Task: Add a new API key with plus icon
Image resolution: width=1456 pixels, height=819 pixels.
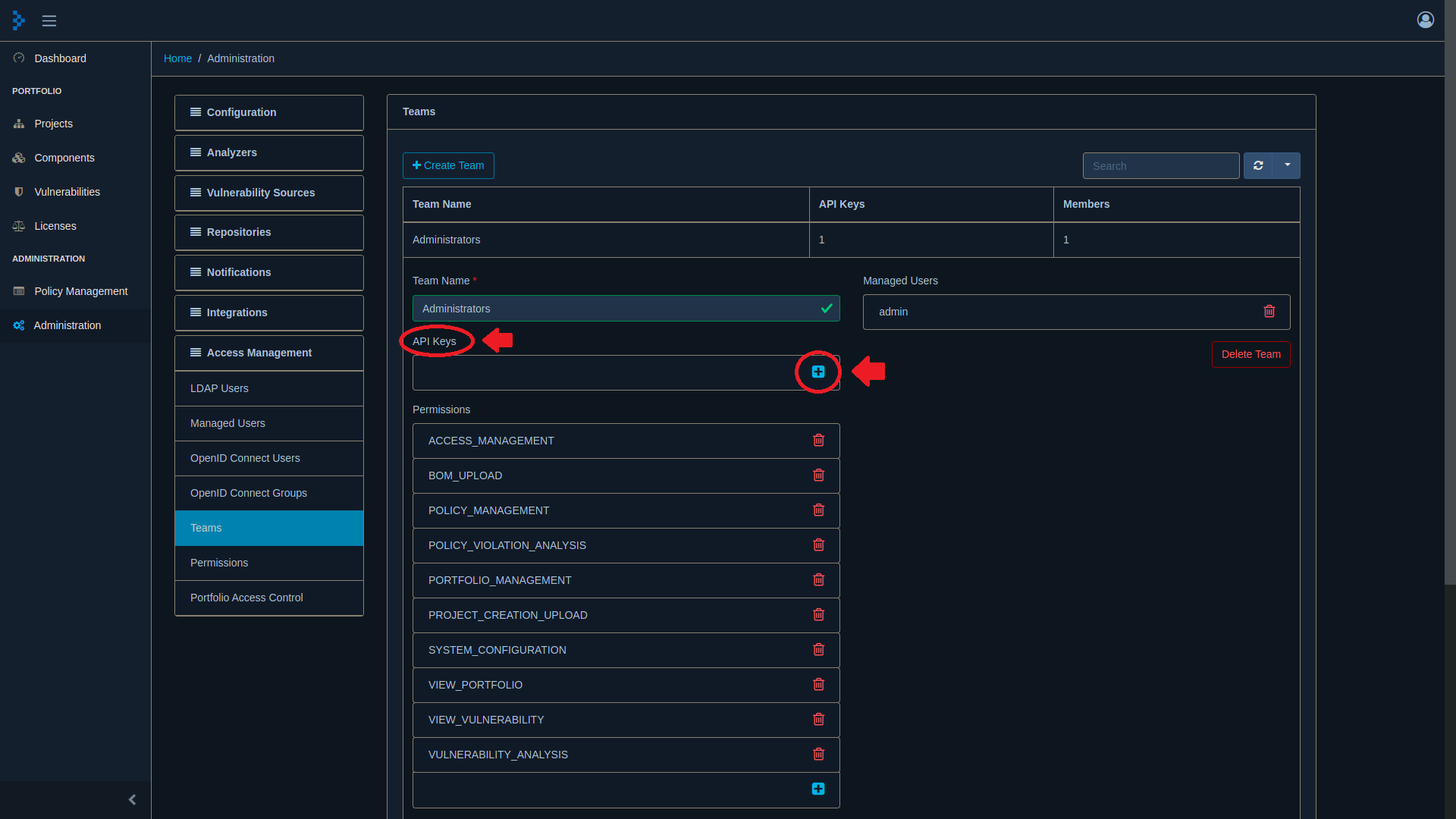Action: pyautogui.click(x=818, y=372)
